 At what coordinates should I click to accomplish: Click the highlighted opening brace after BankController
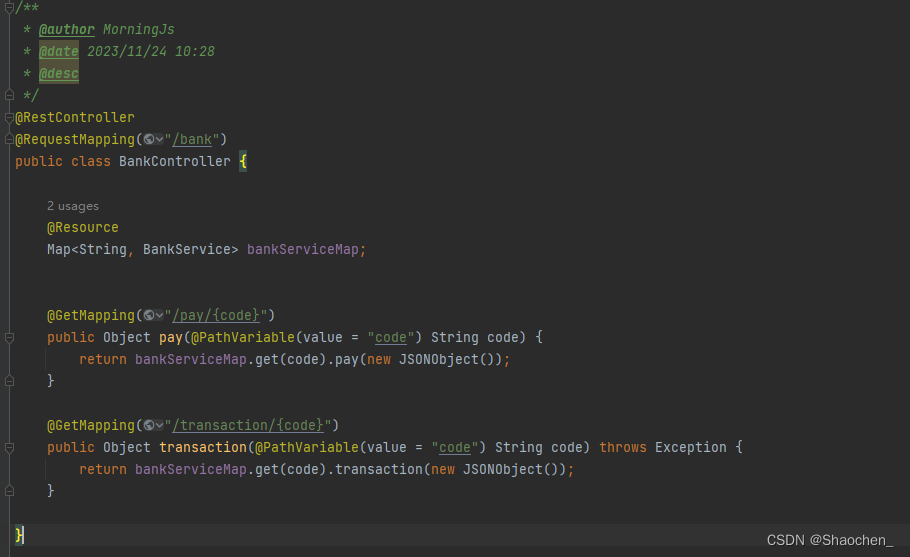click(x=243, y=161)
